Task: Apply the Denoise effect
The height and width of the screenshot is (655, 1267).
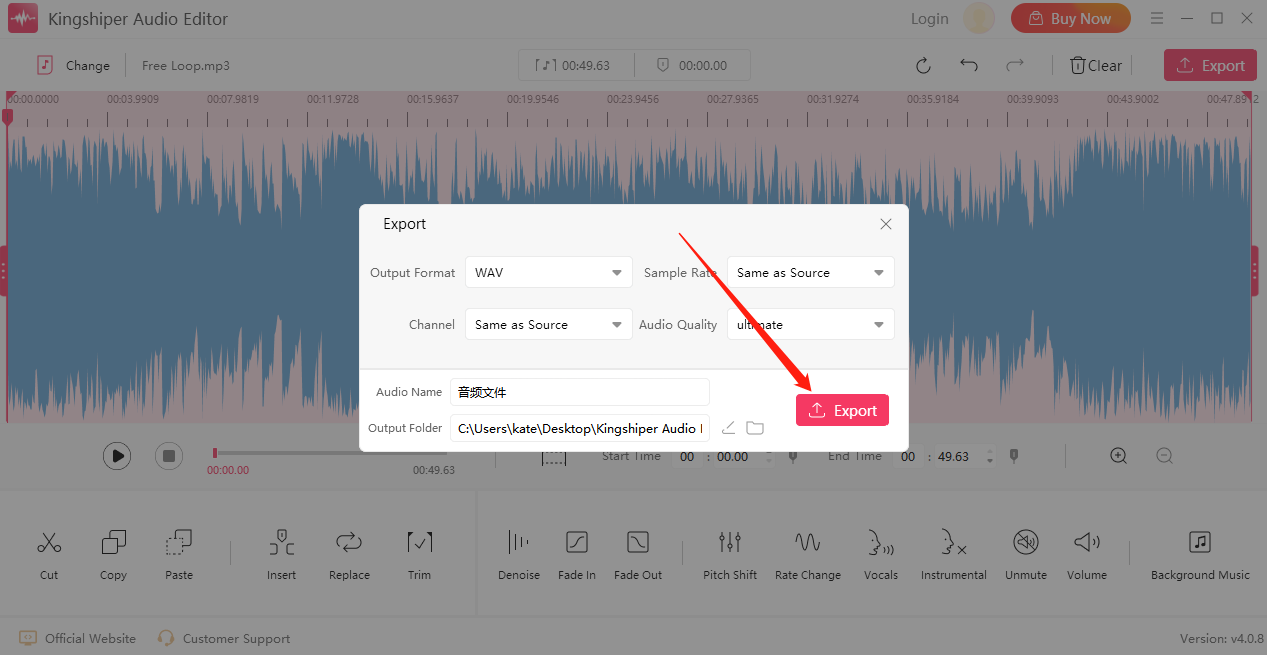Action: pyautogui.click(x=519, y=555)
